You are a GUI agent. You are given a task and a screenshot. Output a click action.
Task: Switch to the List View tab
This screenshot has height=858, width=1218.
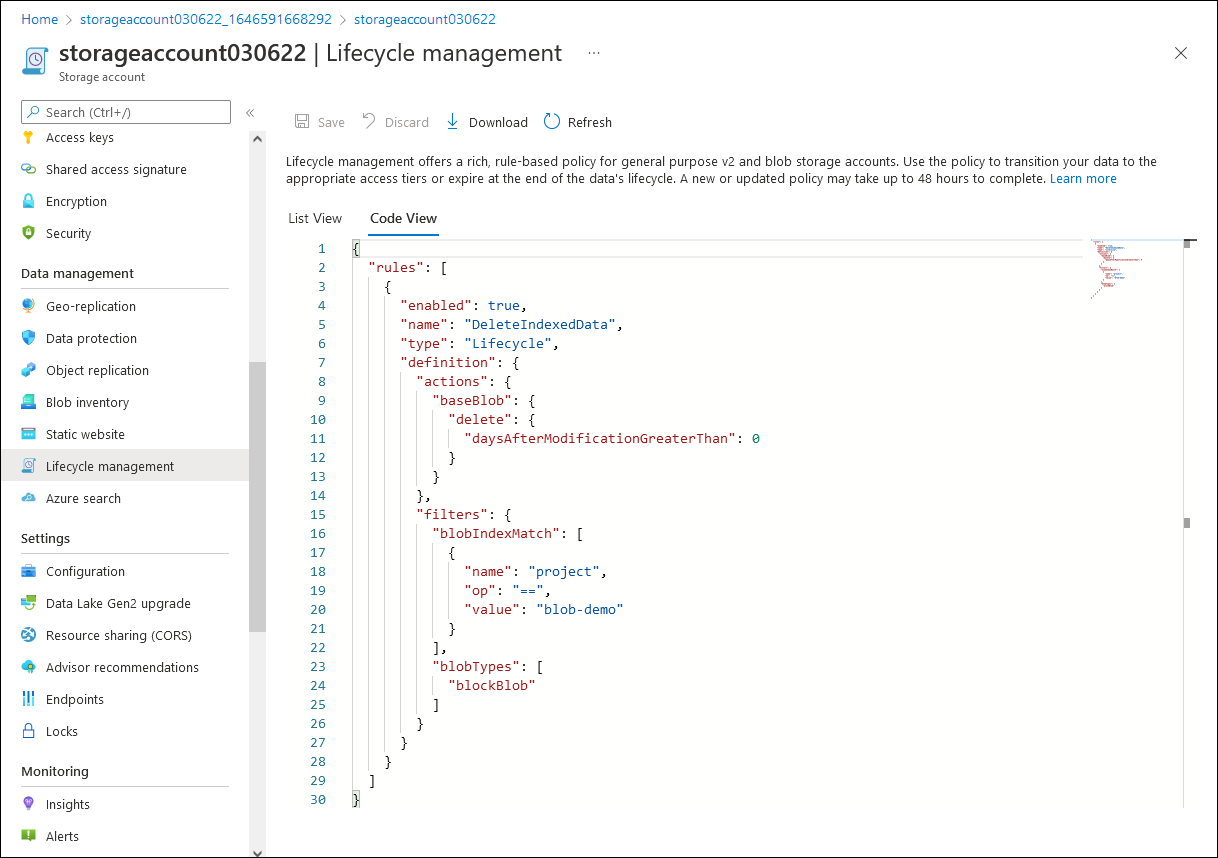point(315,218)
